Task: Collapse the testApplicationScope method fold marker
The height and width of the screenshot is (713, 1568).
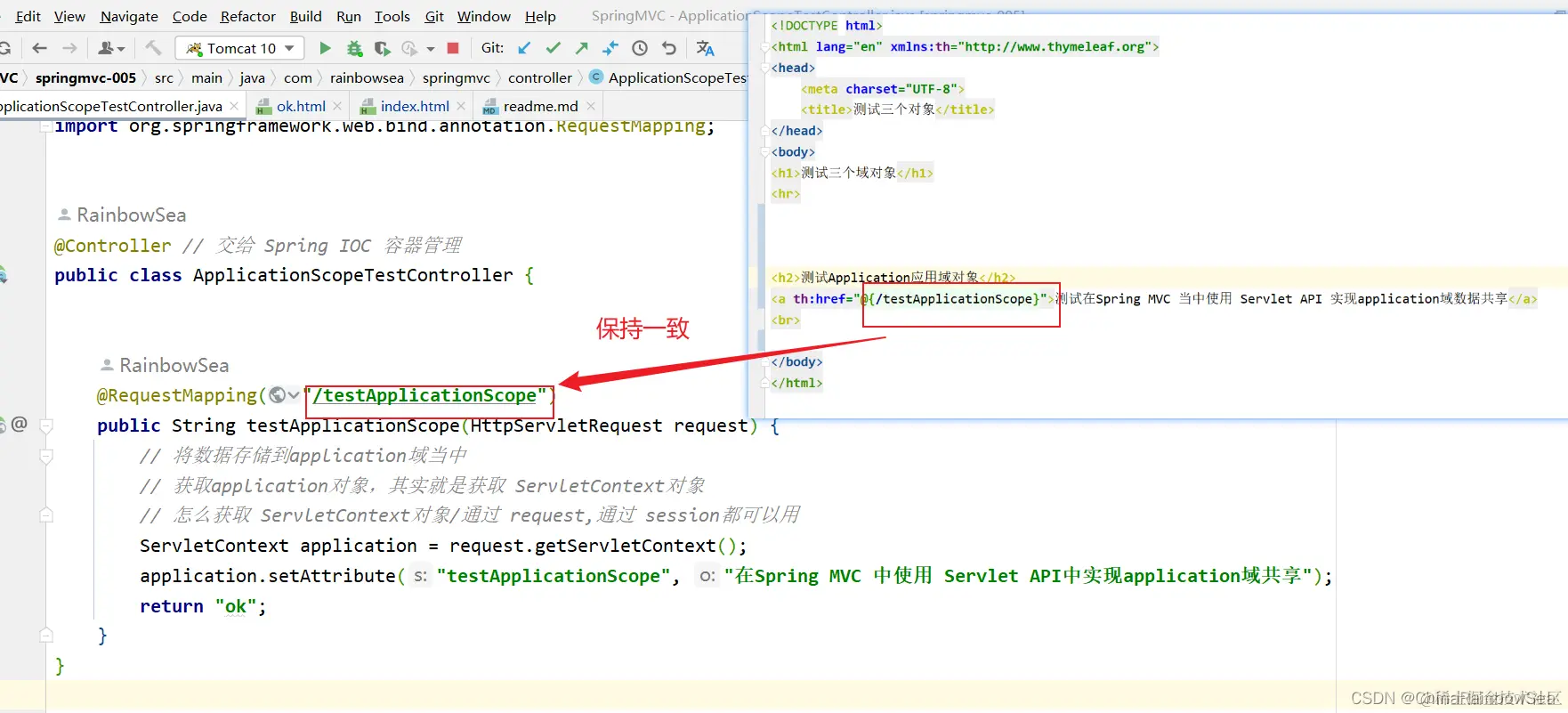Action: point(46,425)
